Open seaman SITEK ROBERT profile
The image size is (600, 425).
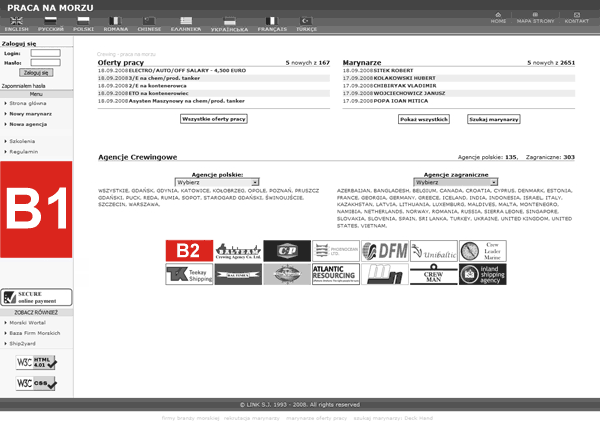(393, 70)
